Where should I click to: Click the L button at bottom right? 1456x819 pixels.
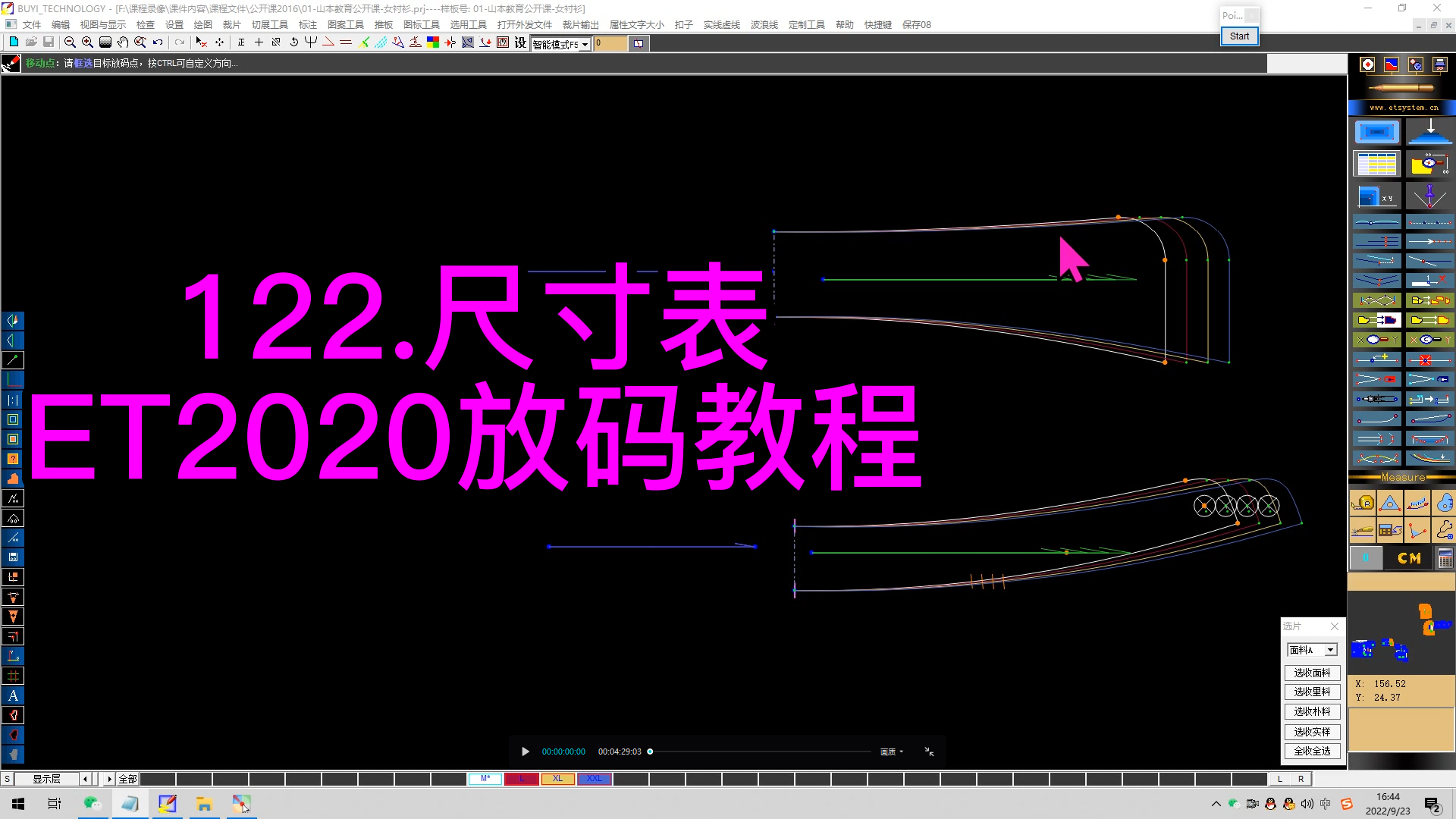[1280, 779]
